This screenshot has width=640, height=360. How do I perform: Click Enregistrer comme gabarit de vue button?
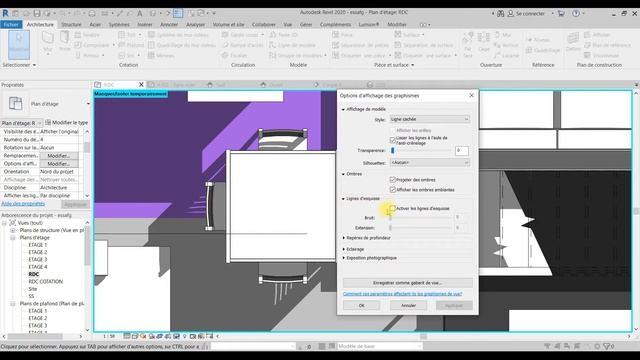pos(407,283)
